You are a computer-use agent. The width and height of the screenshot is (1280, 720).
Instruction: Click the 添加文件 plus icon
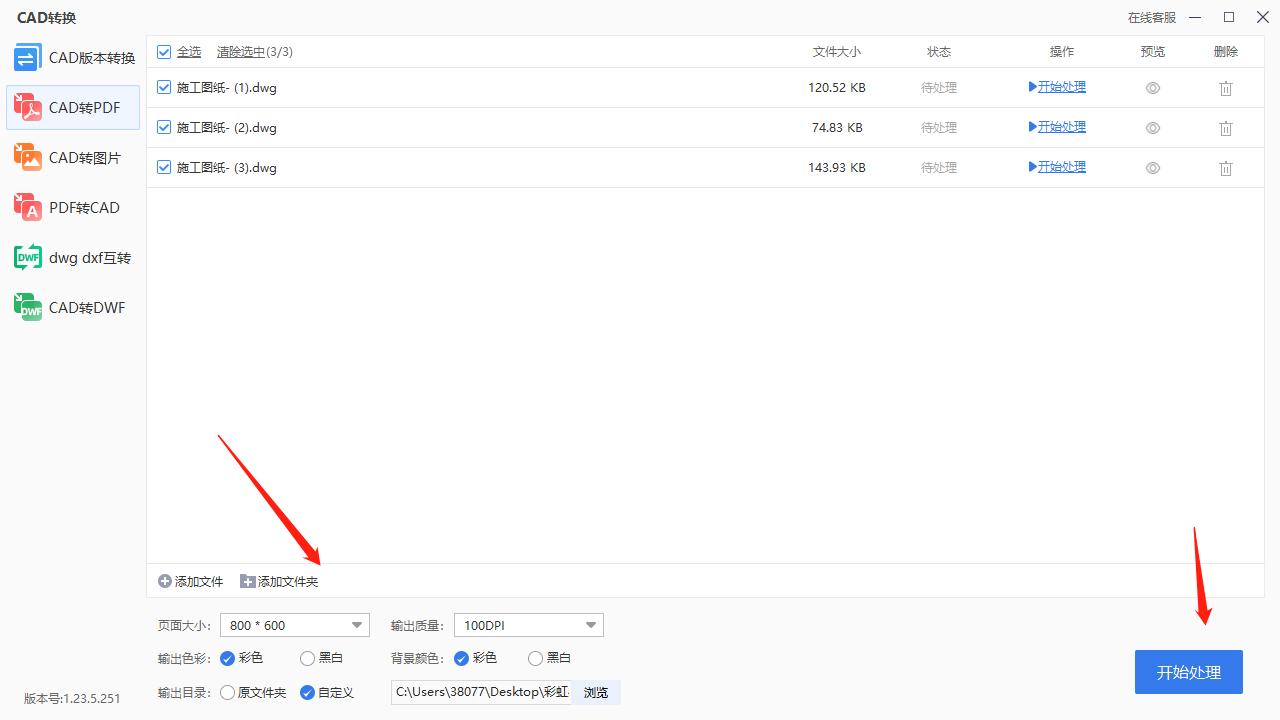[165, 581]
